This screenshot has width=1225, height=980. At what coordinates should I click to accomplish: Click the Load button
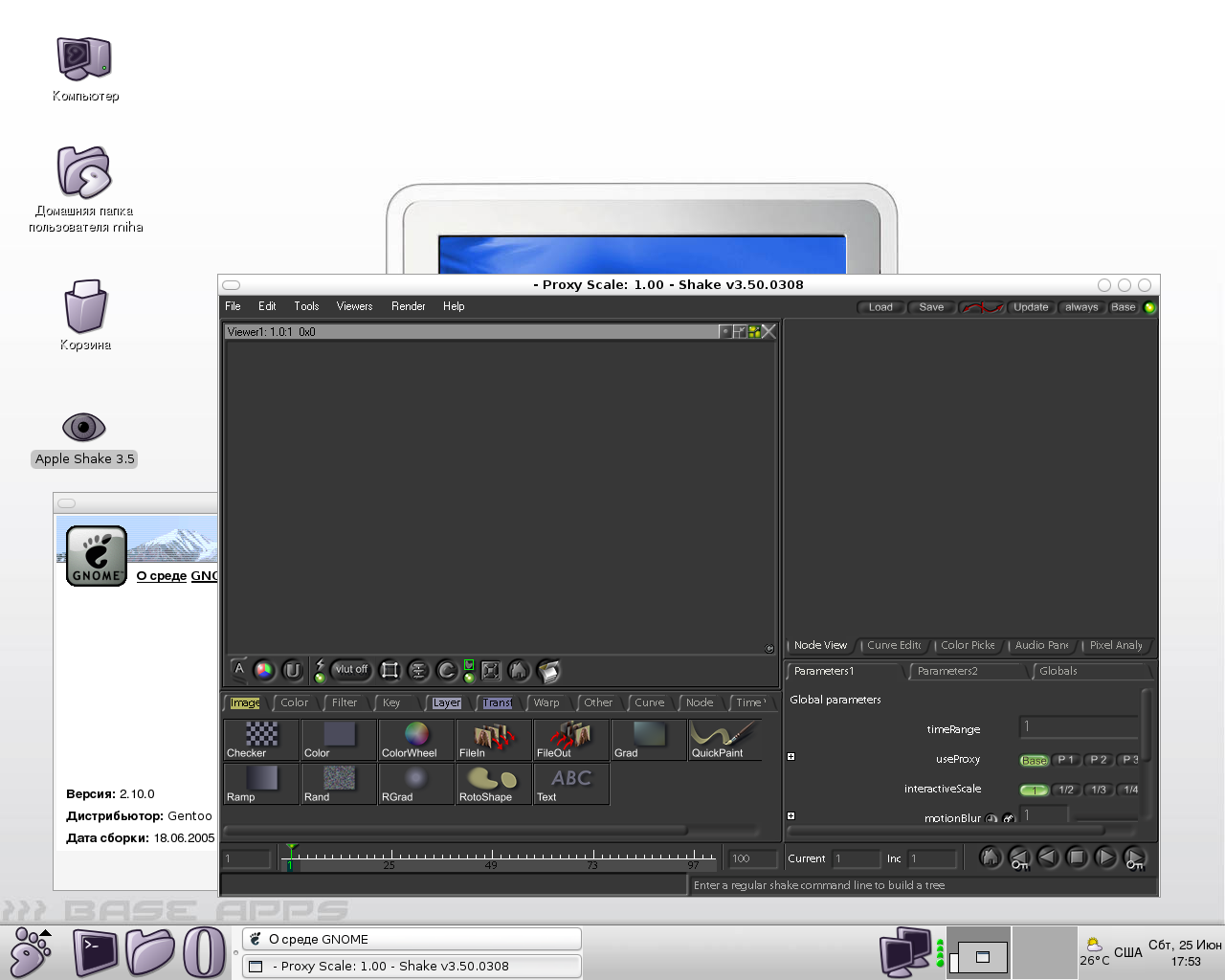click(880, 307)
